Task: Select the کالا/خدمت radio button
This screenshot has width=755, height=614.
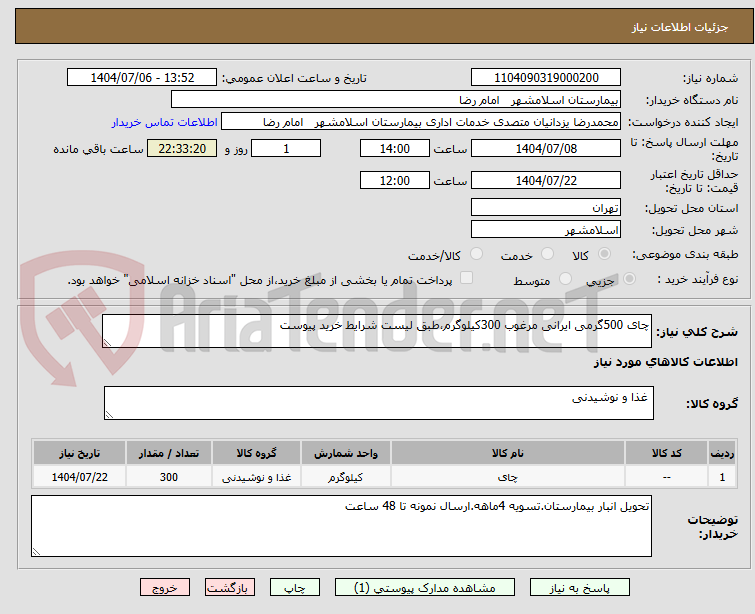Action: click(476, 254)
